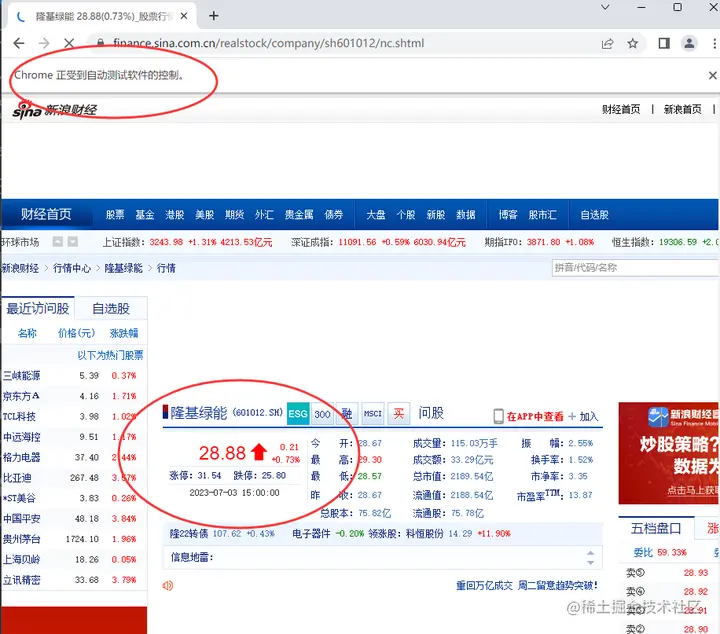Focus the 拼音/代码/名称 search box
This screenshot has height=634, width=720.
(635, 268)
